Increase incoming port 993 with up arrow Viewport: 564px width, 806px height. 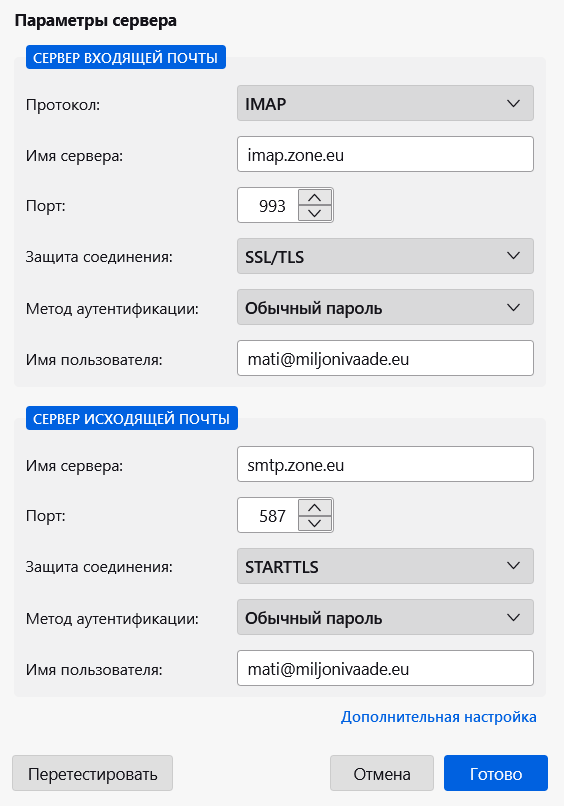315,197
